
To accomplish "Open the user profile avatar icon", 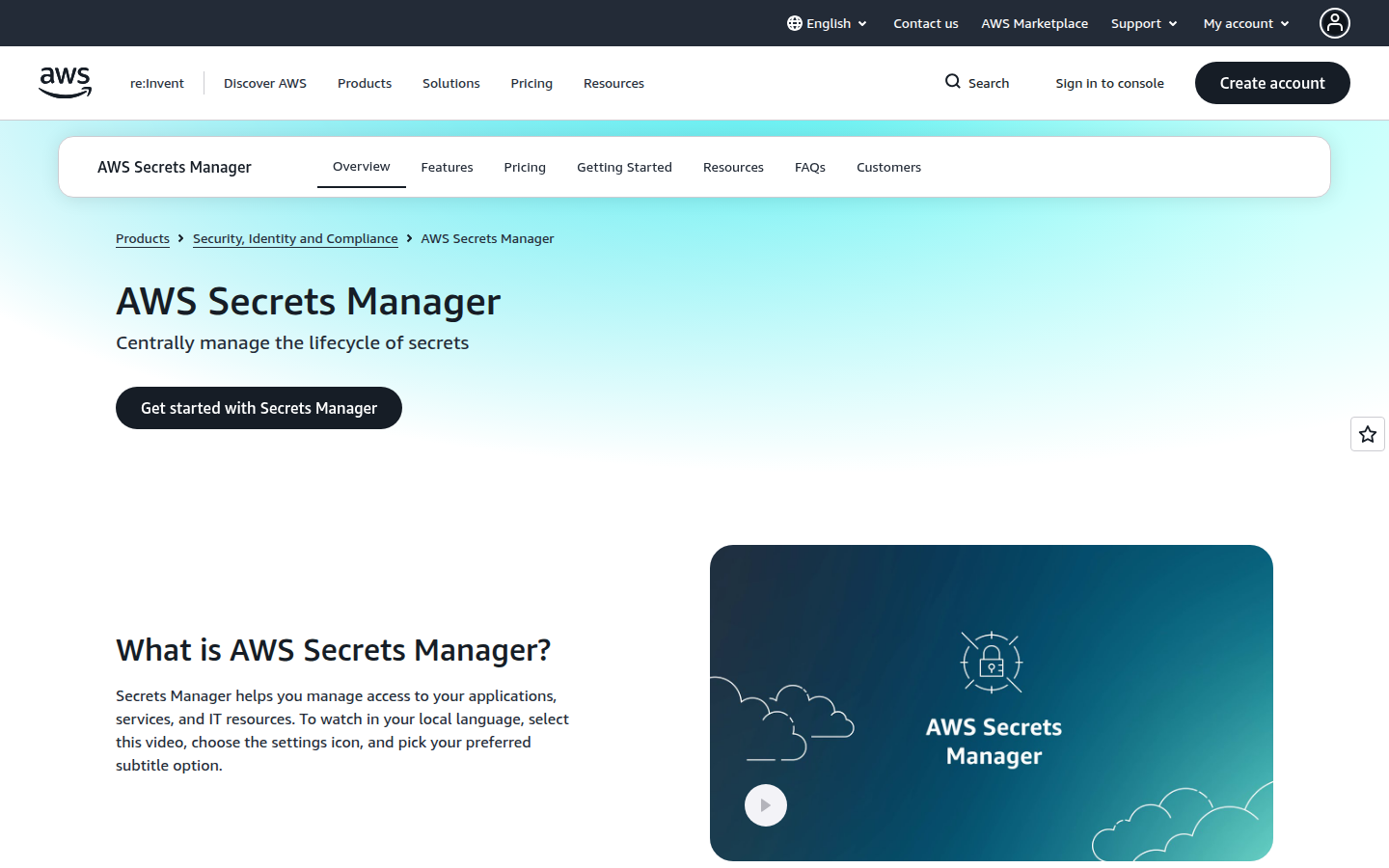I will click(x=1335, y=23).
